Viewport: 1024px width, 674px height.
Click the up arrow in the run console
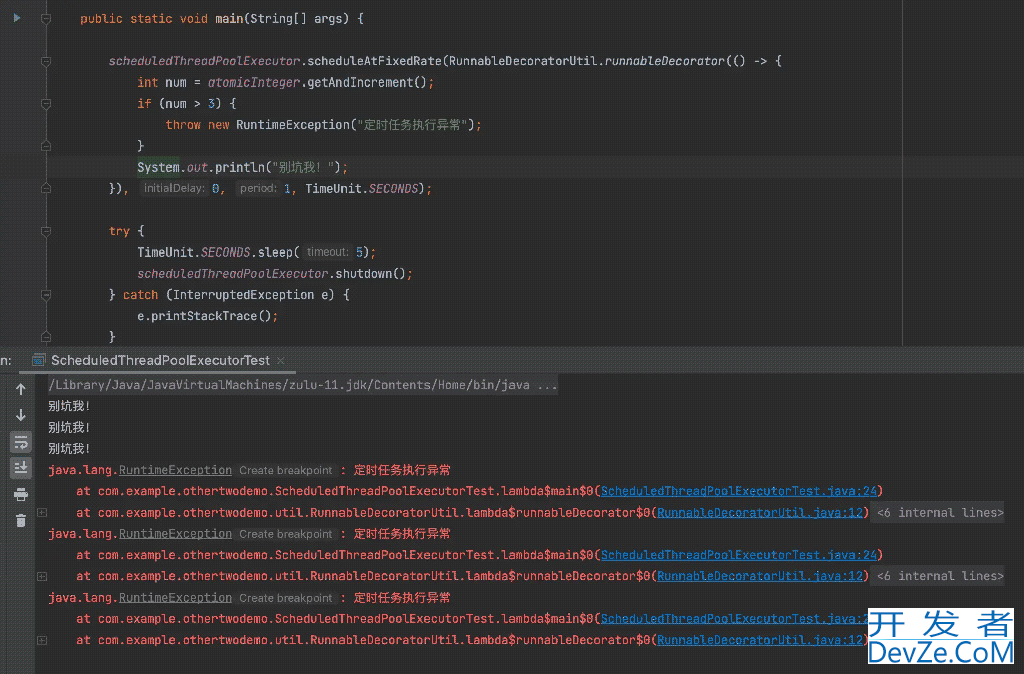pyautogui.click(x=21, y=389)
